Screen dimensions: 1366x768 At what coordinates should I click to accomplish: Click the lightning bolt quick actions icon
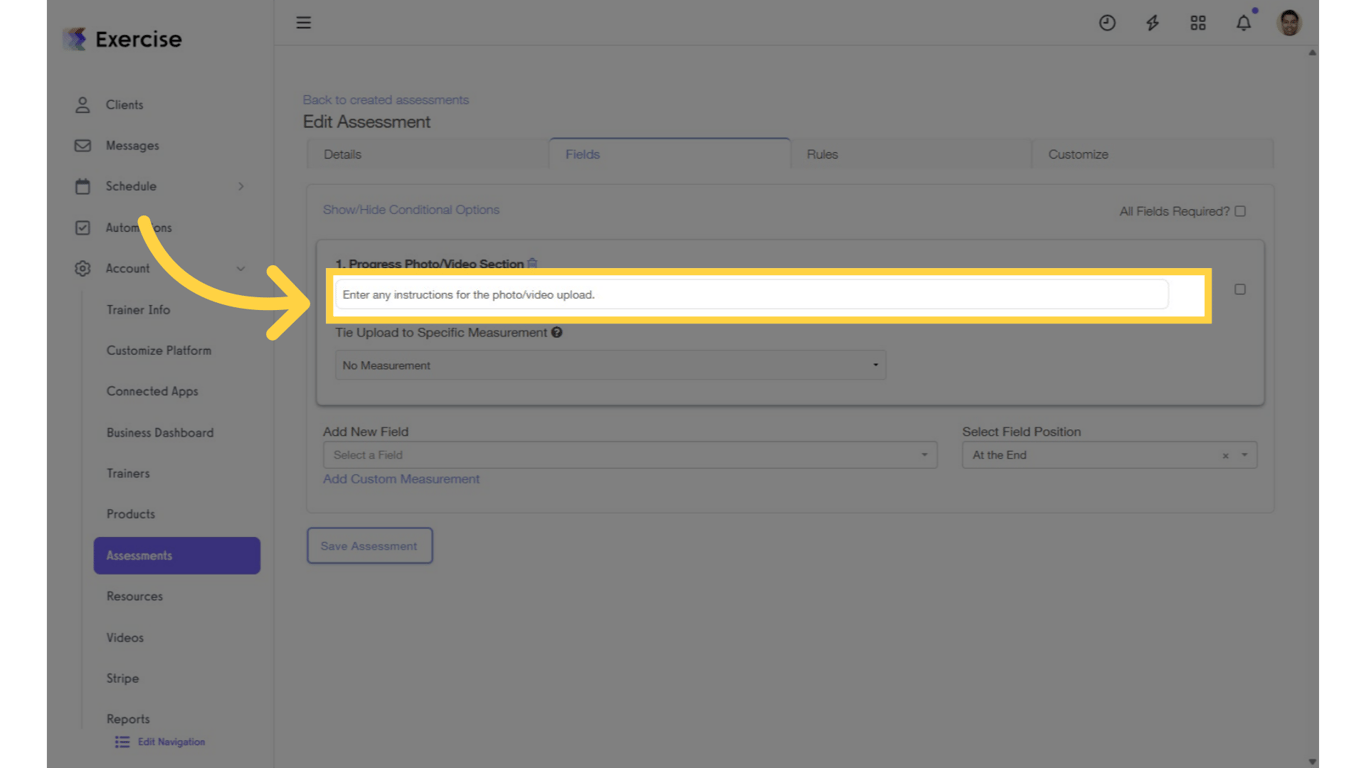click(1152, 23)
